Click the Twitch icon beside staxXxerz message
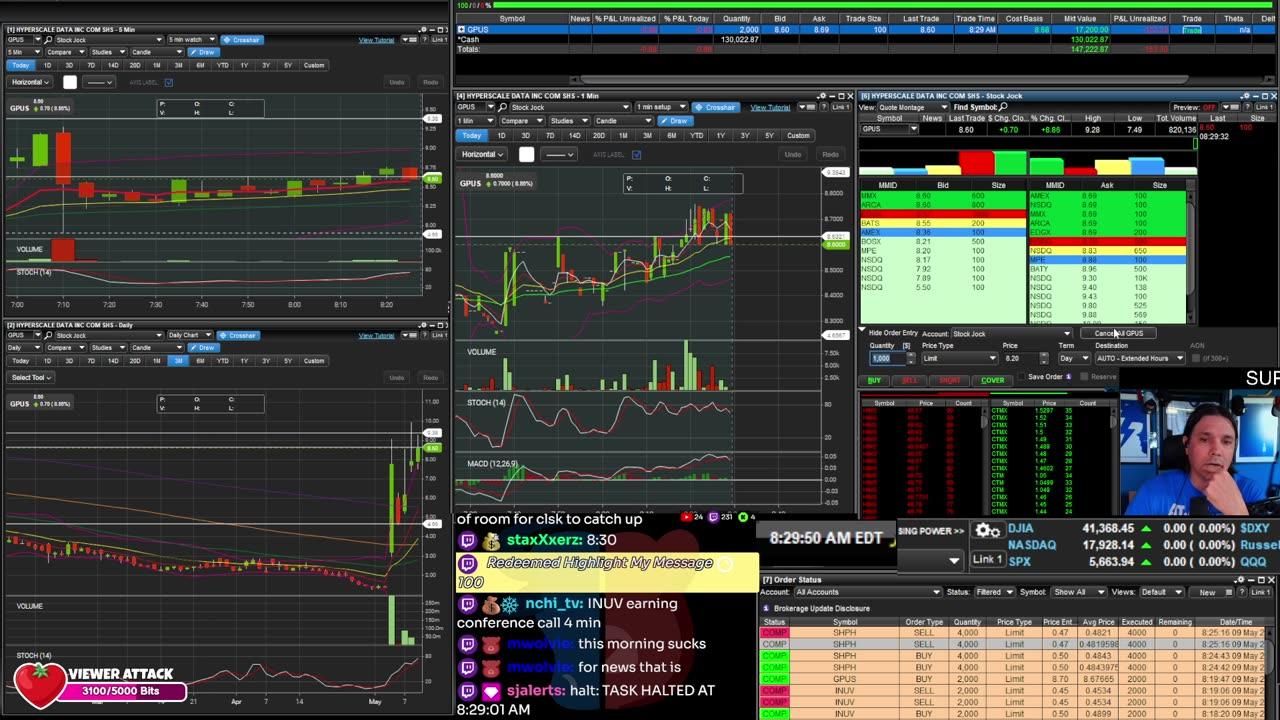The width and height of the screenshot is (1280, 720). [x=467, y=540]
